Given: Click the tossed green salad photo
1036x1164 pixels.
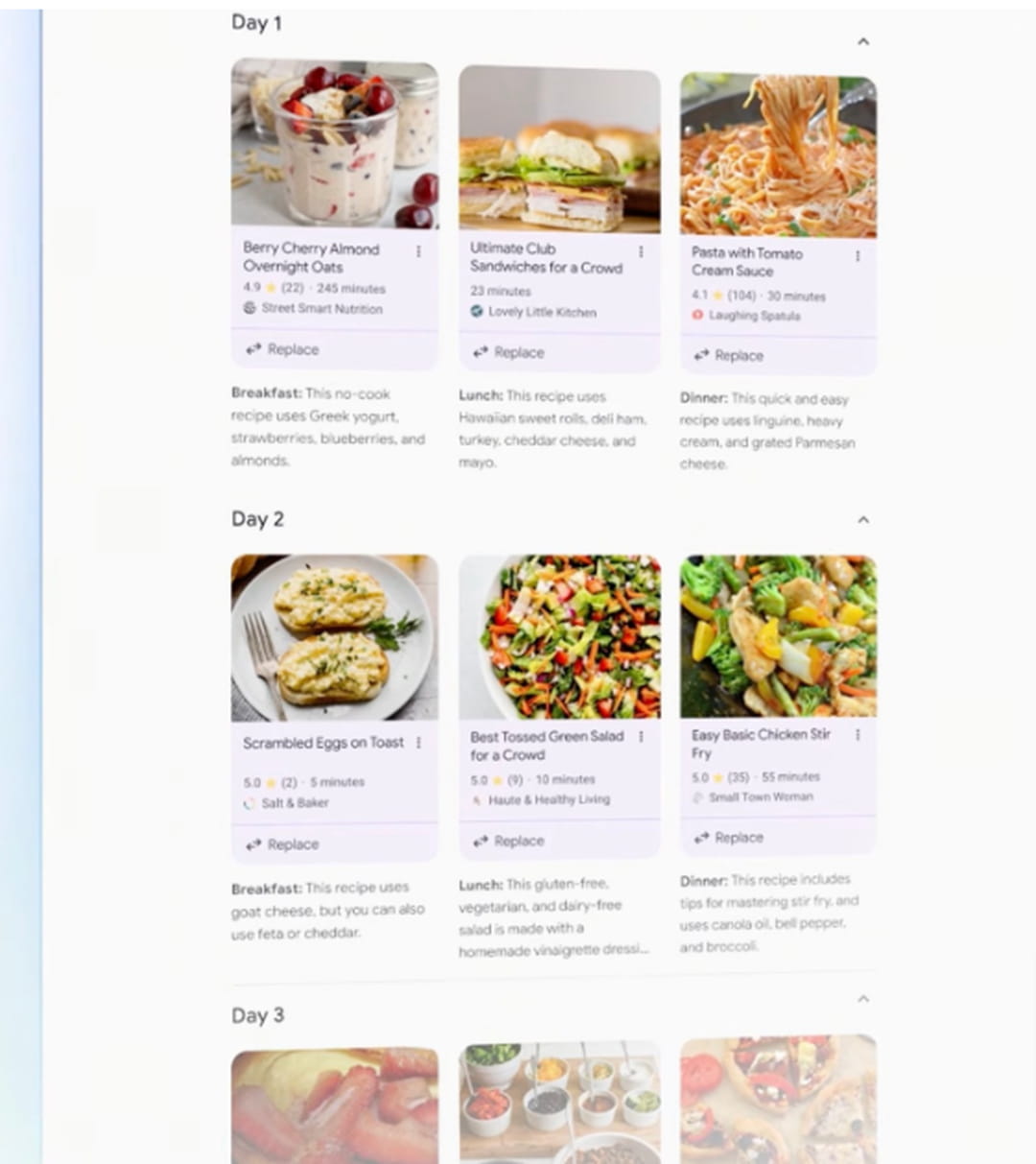Looking at the screenshot, I should [x=559, y=636].
